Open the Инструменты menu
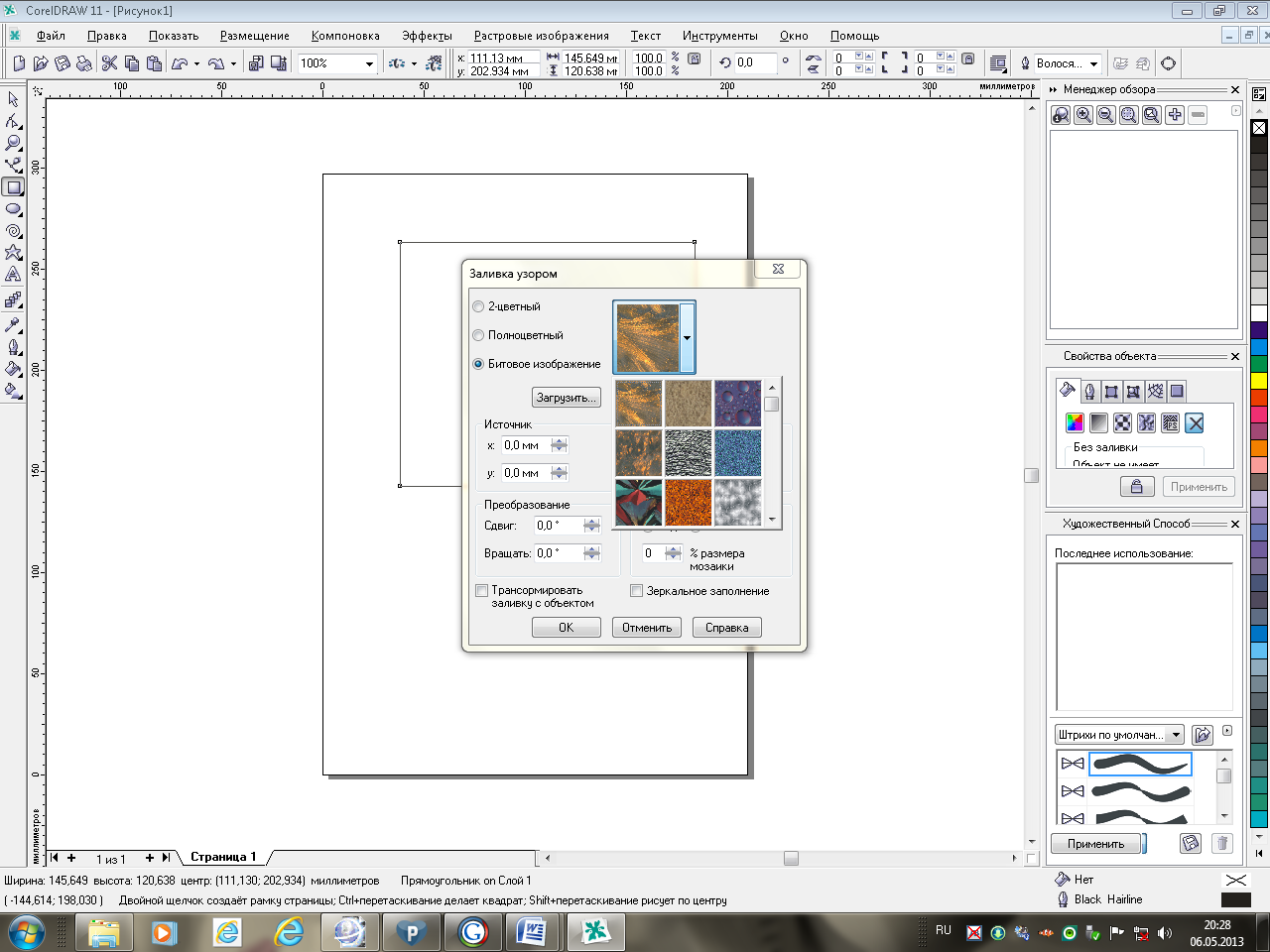Image resolution: width=1270 pixels, height=952 pixels. coord(720,36)
